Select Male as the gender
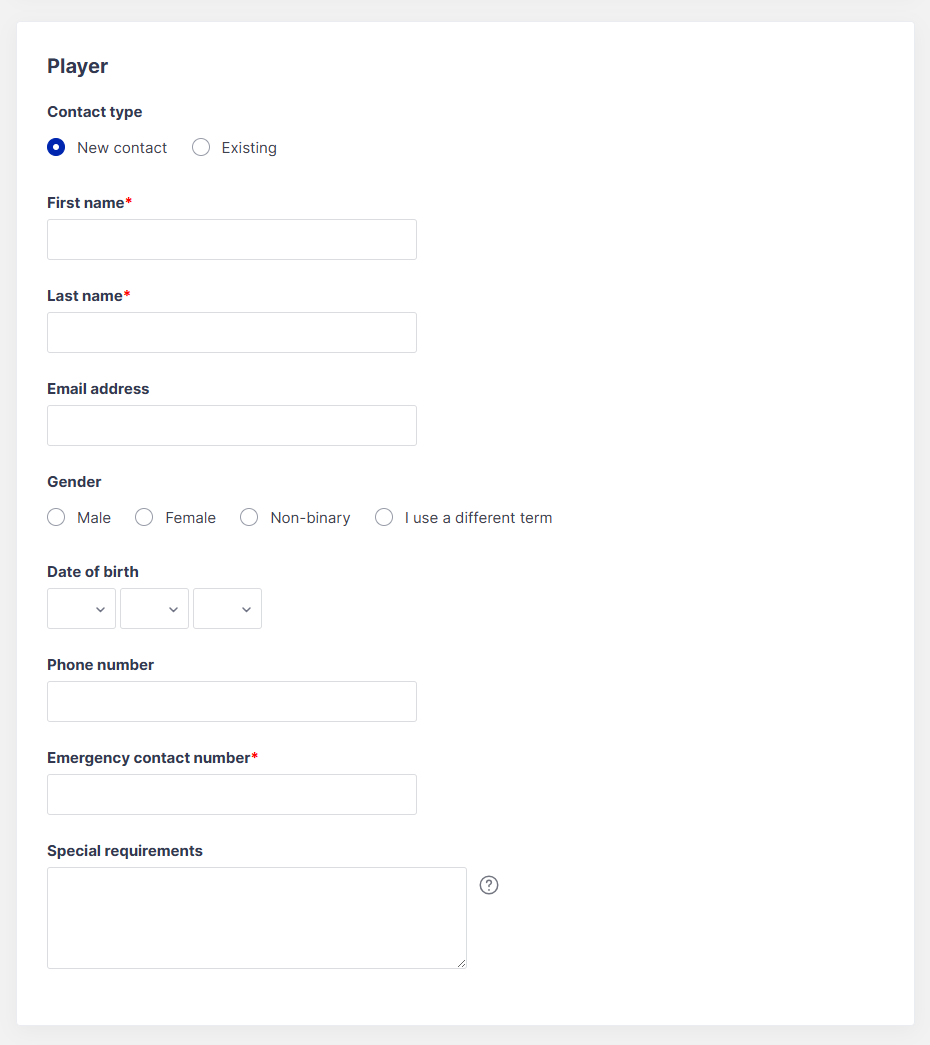Image resolution: width=930 pixels, height=1045 pixels. pos(57,517)
